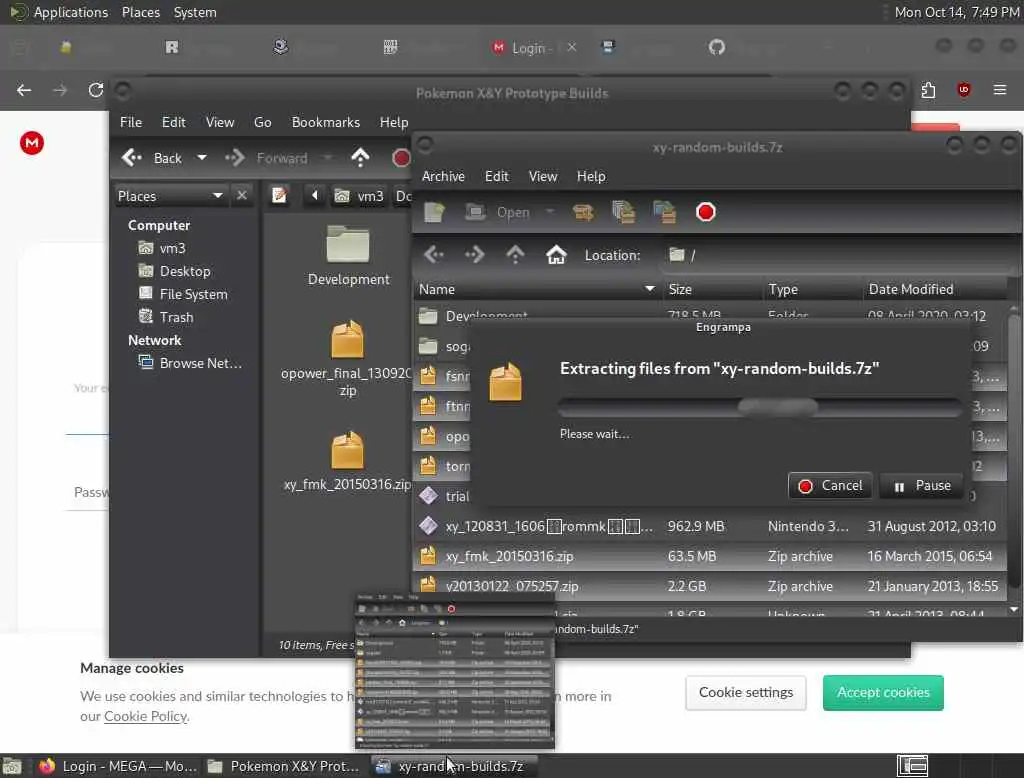This screenshot has width=1024, height=778.
Task: Select the Development folder icon in file manager
Action: pyautogui.click(x=348, y=246)
